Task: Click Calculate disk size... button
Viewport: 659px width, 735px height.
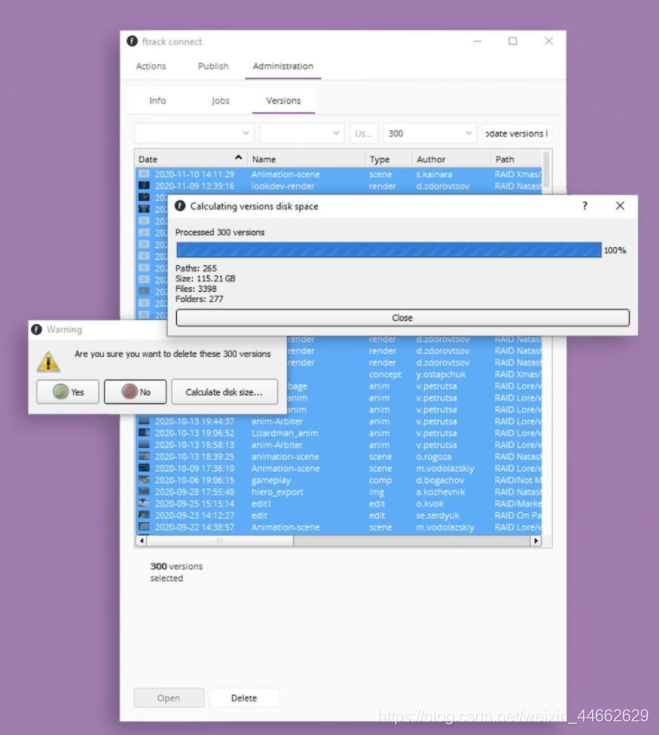Action: point(225,391)
